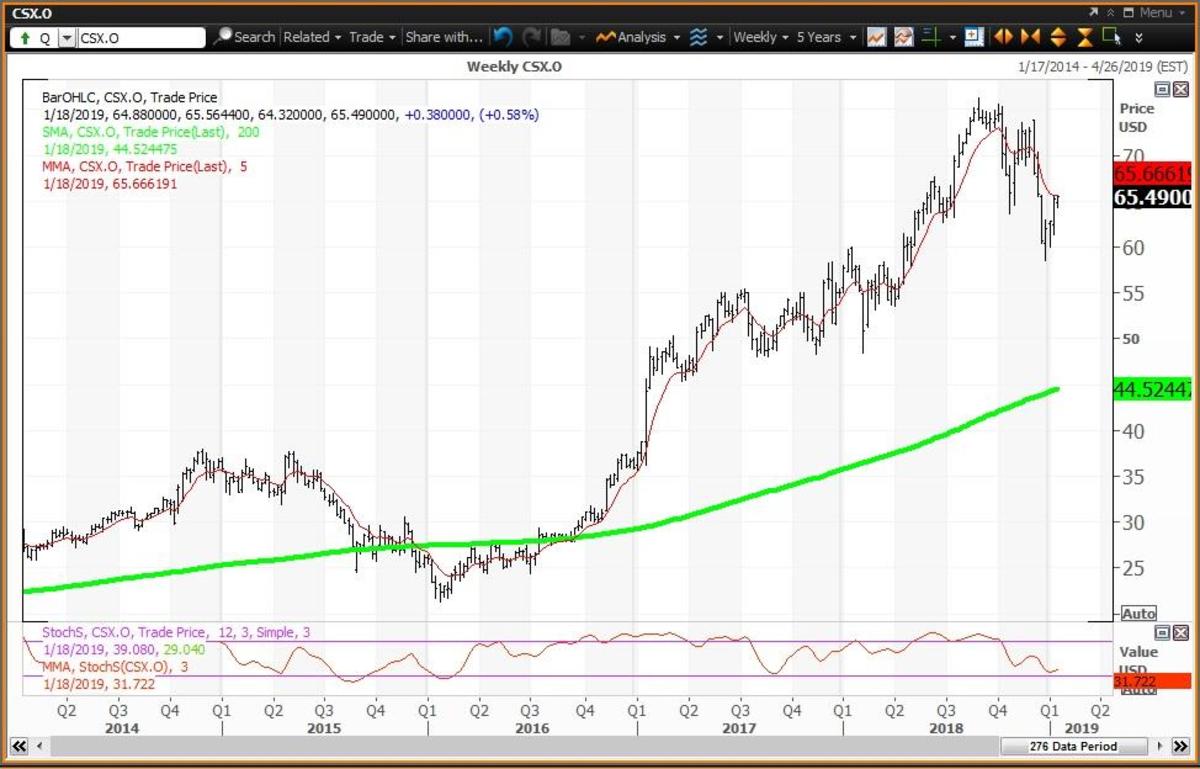Open the 5 Years range dropdown

point(826,37)
